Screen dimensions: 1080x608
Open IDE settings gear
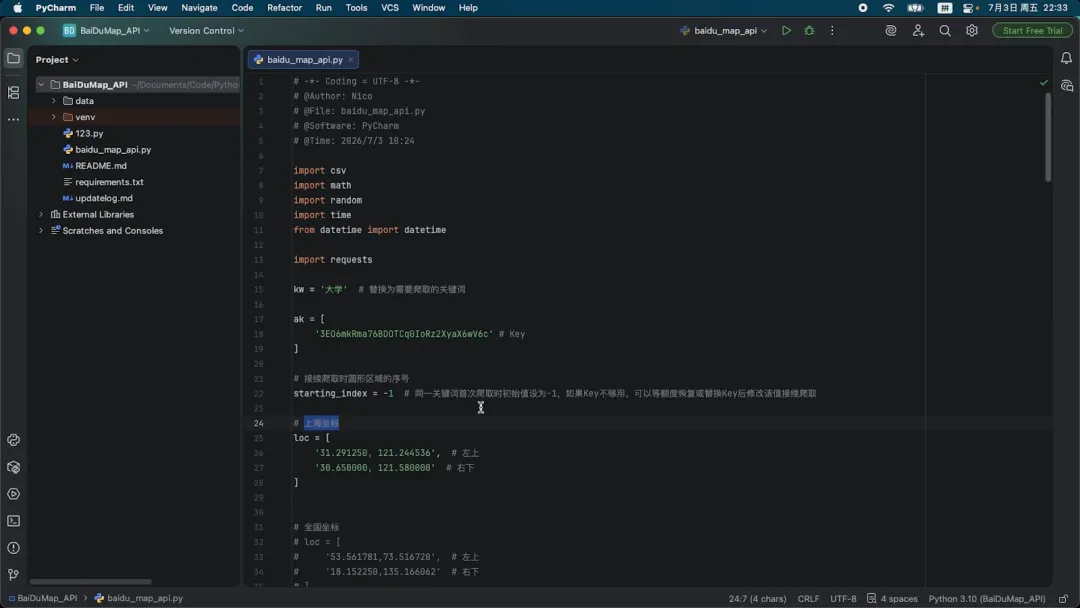pyautogui.click(x=972, y=31)
